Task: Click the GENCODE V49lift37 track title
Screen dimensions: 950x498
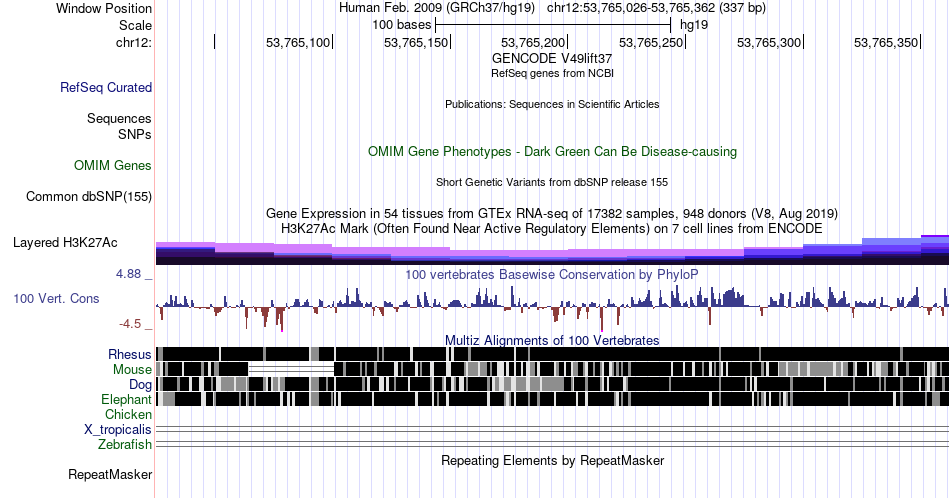Action: (x=552, y=58)
